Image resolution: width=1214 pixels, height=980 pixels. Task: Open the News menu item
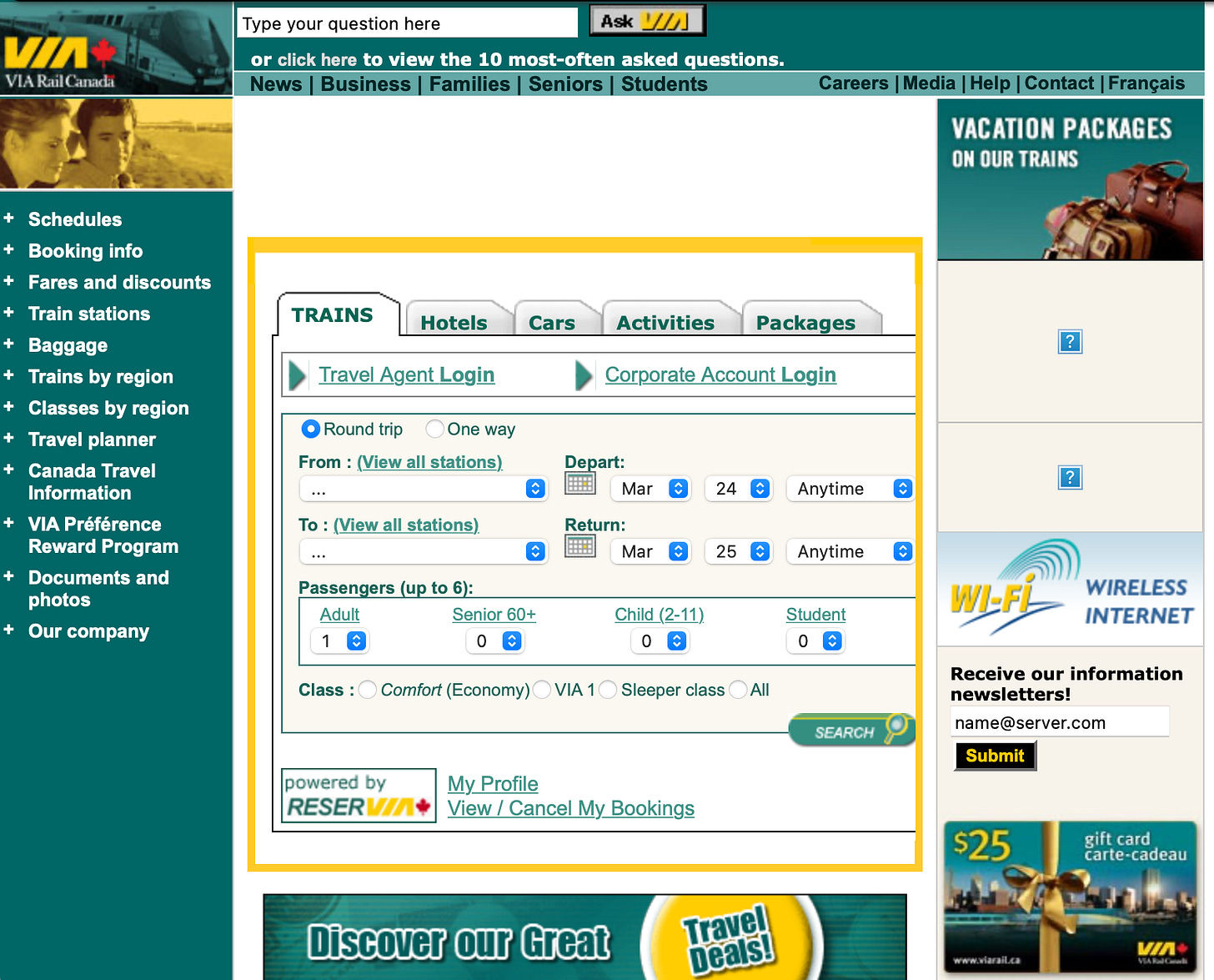coord(276,84)
